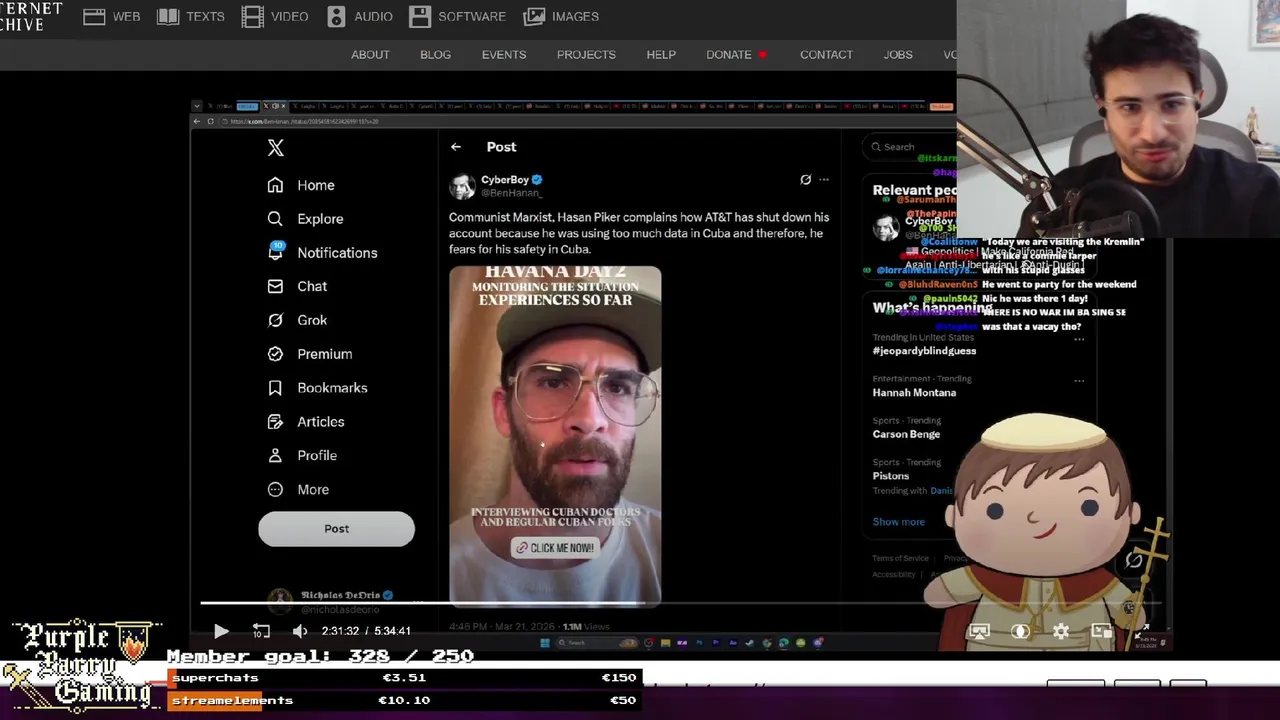Open Grok icon in X sidebar
This screenshot has height=720, width=1280.
[275, 320]
